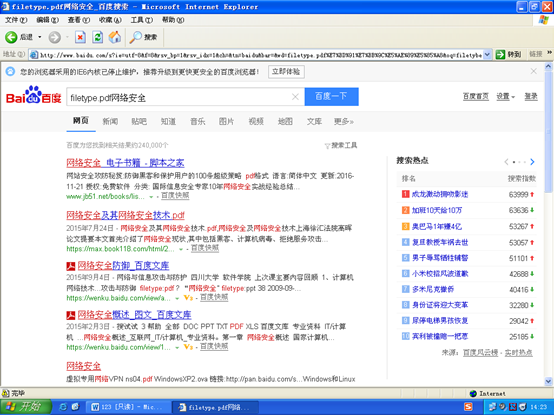Image resolution: width=554 pixels, height=415 pixels.
Task: Click the Baidu paw logo
Action: [x=34, y=94]
